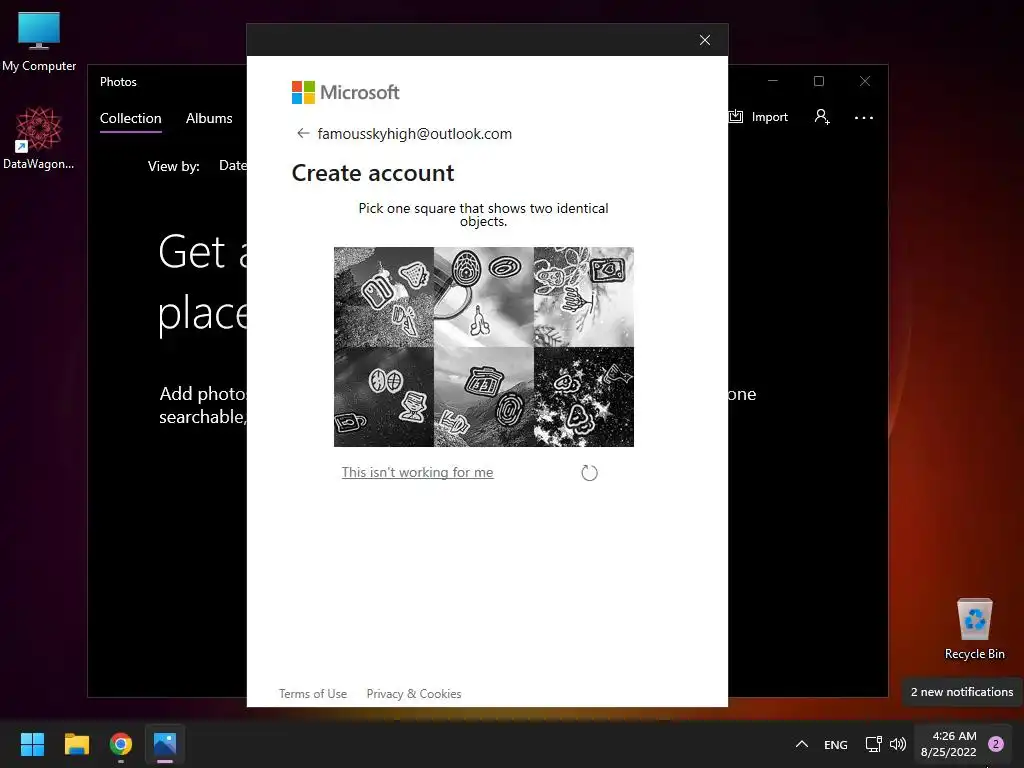Show hidden tray icons with the chevron
The image size is (1024, 768).
(802, 744)
